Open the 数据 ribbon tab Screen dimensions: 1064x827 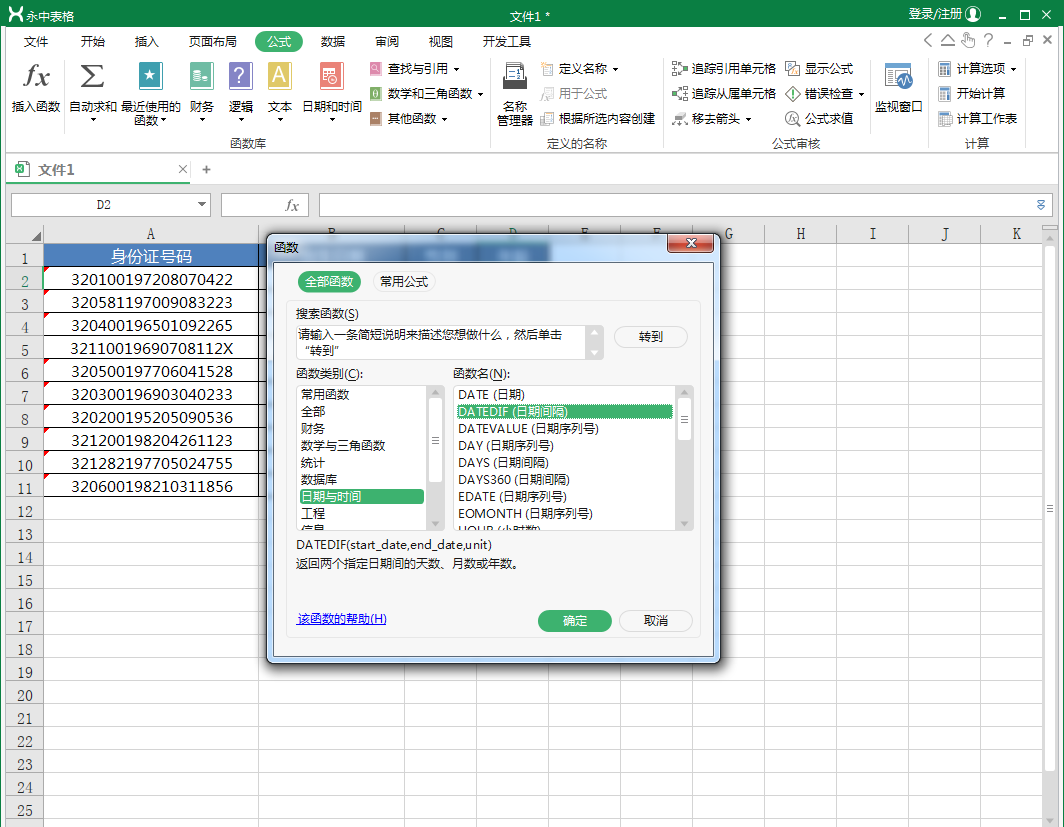pyautogui.click(x=332, y=41)
